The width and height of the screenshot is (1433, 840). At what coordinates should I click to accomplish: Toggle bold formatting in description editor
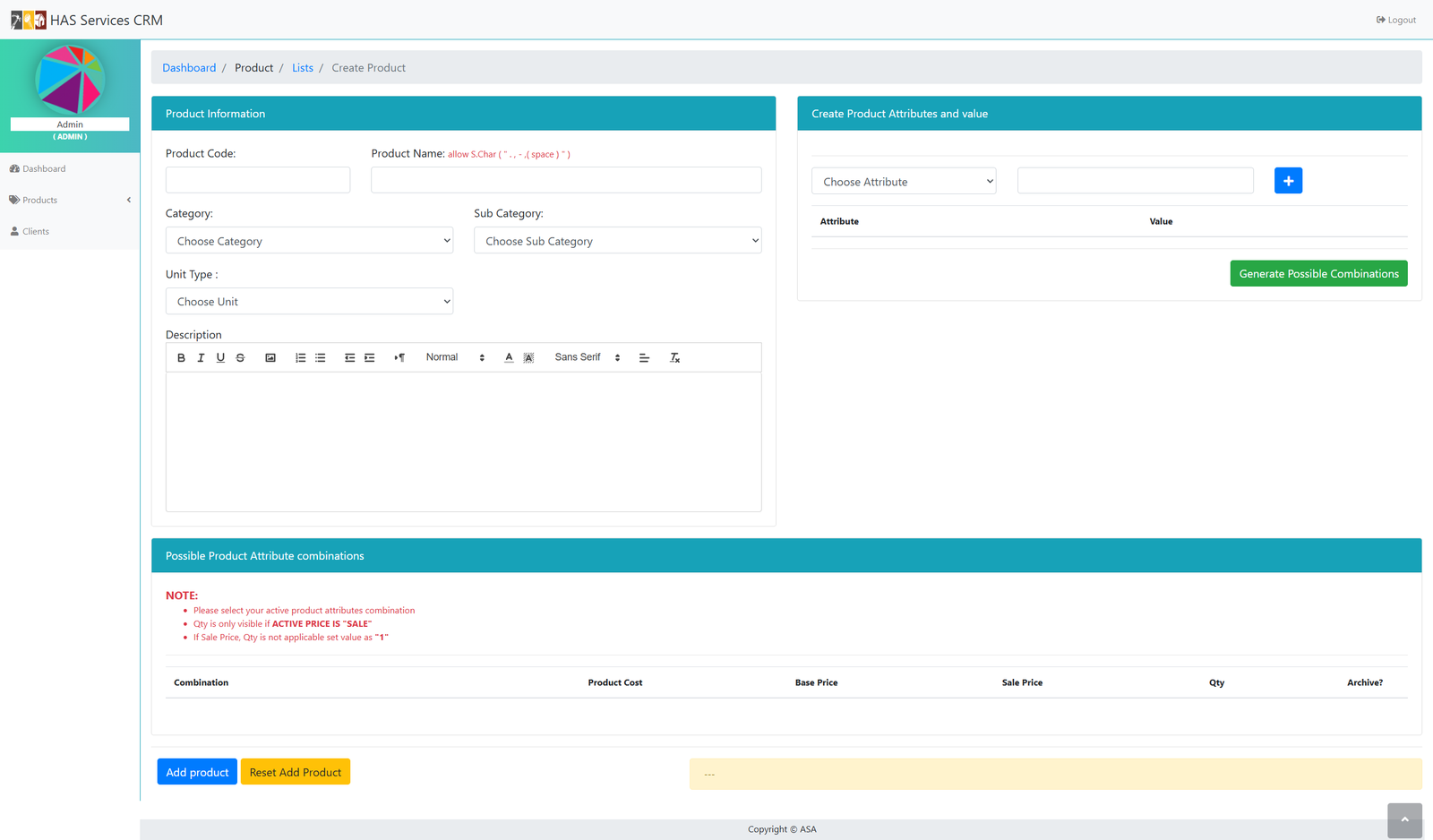pos(181,357)
